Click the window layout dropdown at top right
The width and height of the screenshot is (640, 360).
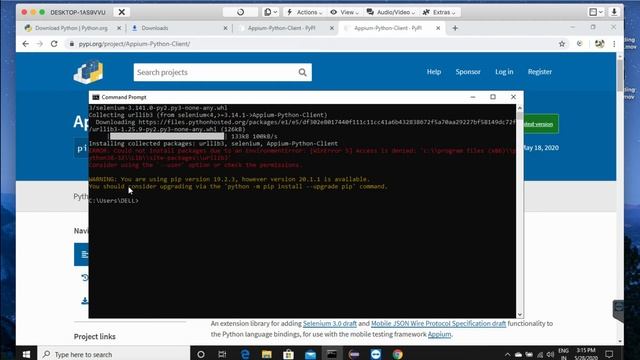[x=596, y=12]
